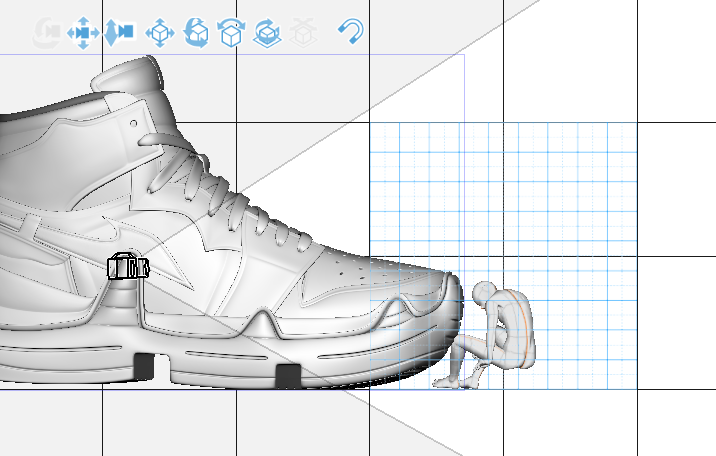Screen dimensions: 716x456
Task: Select the free-rotate object cube icon
Action: pyautogui.click(x=196, y=33)
